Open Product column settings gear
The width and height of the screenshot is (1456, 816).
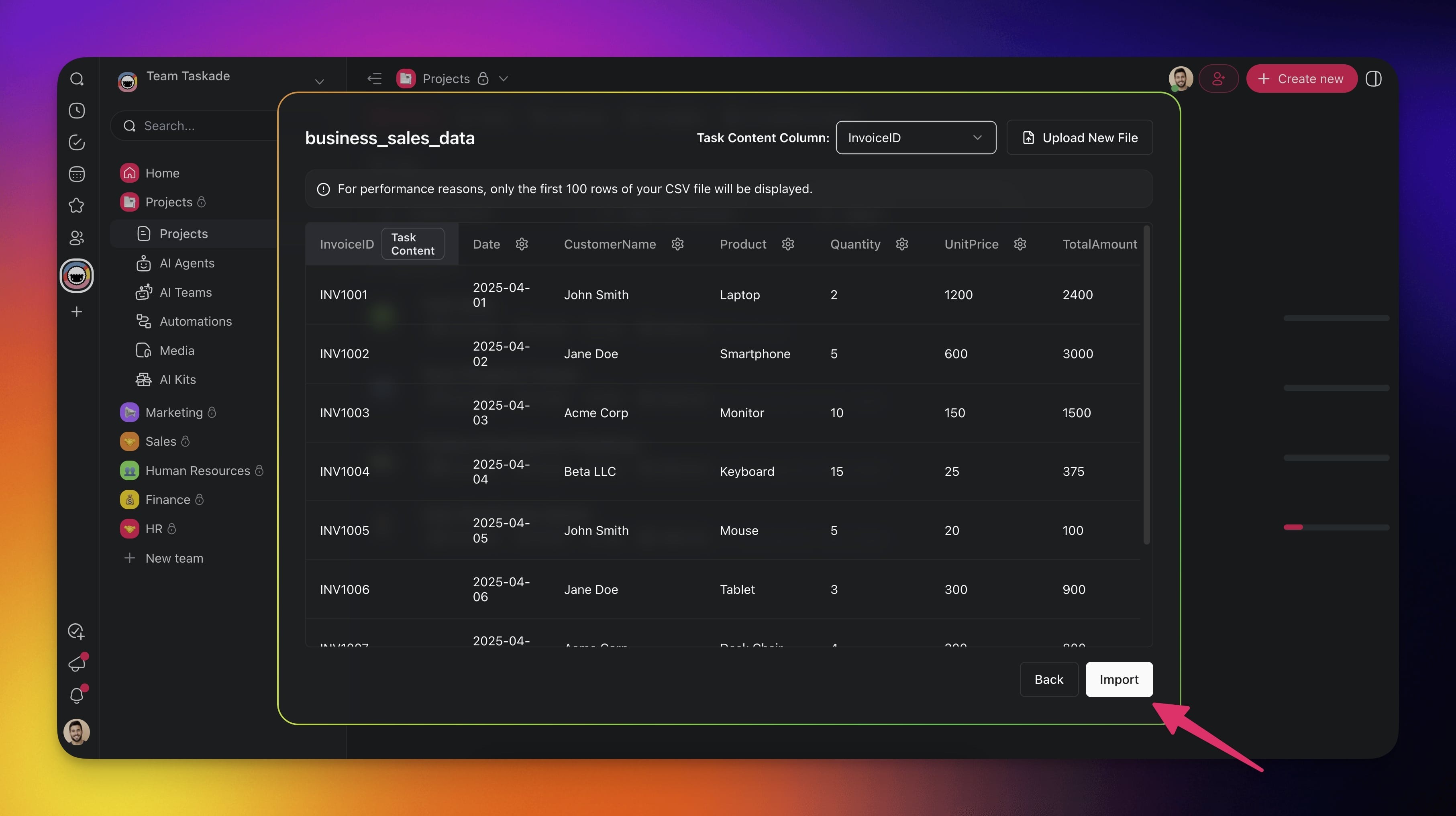click(x=788, y=244)
